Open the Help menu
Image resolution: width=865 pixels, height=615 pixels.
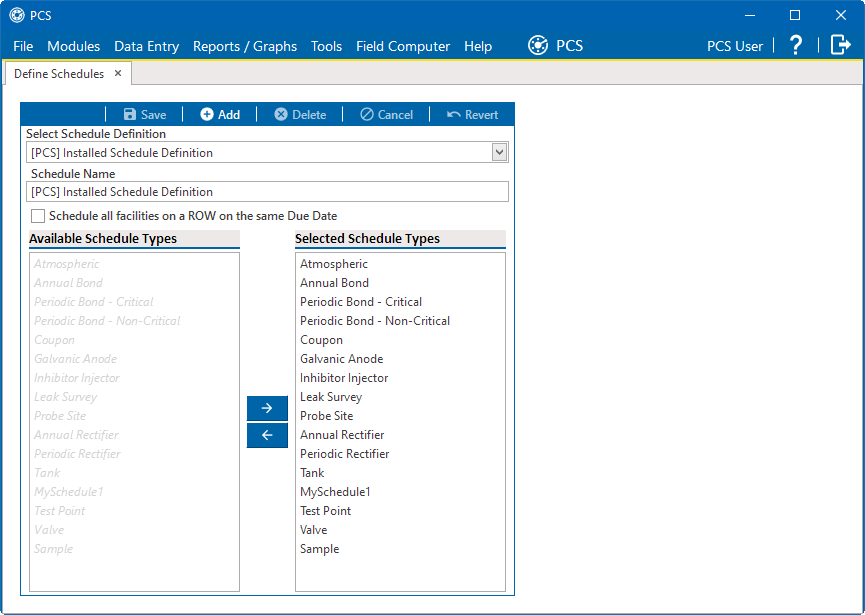pyautogui.click(x=478, y=46)
